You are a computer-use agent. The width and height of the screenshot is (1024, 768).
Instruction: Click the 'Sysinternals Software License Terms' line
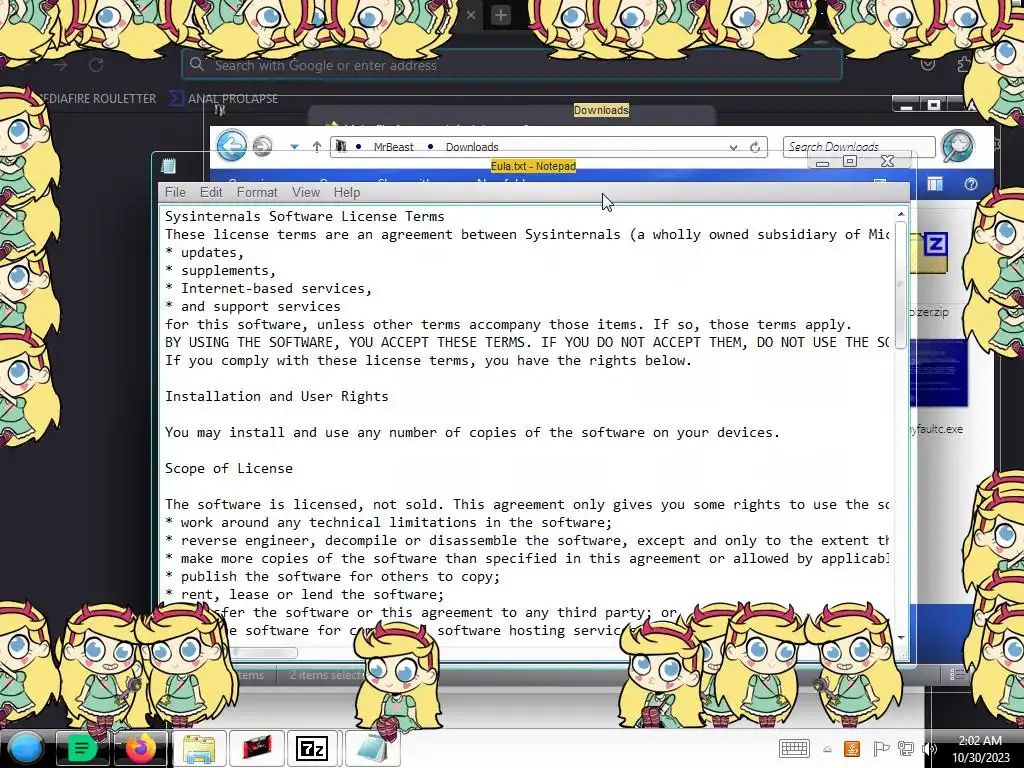[x=304, y=216]
